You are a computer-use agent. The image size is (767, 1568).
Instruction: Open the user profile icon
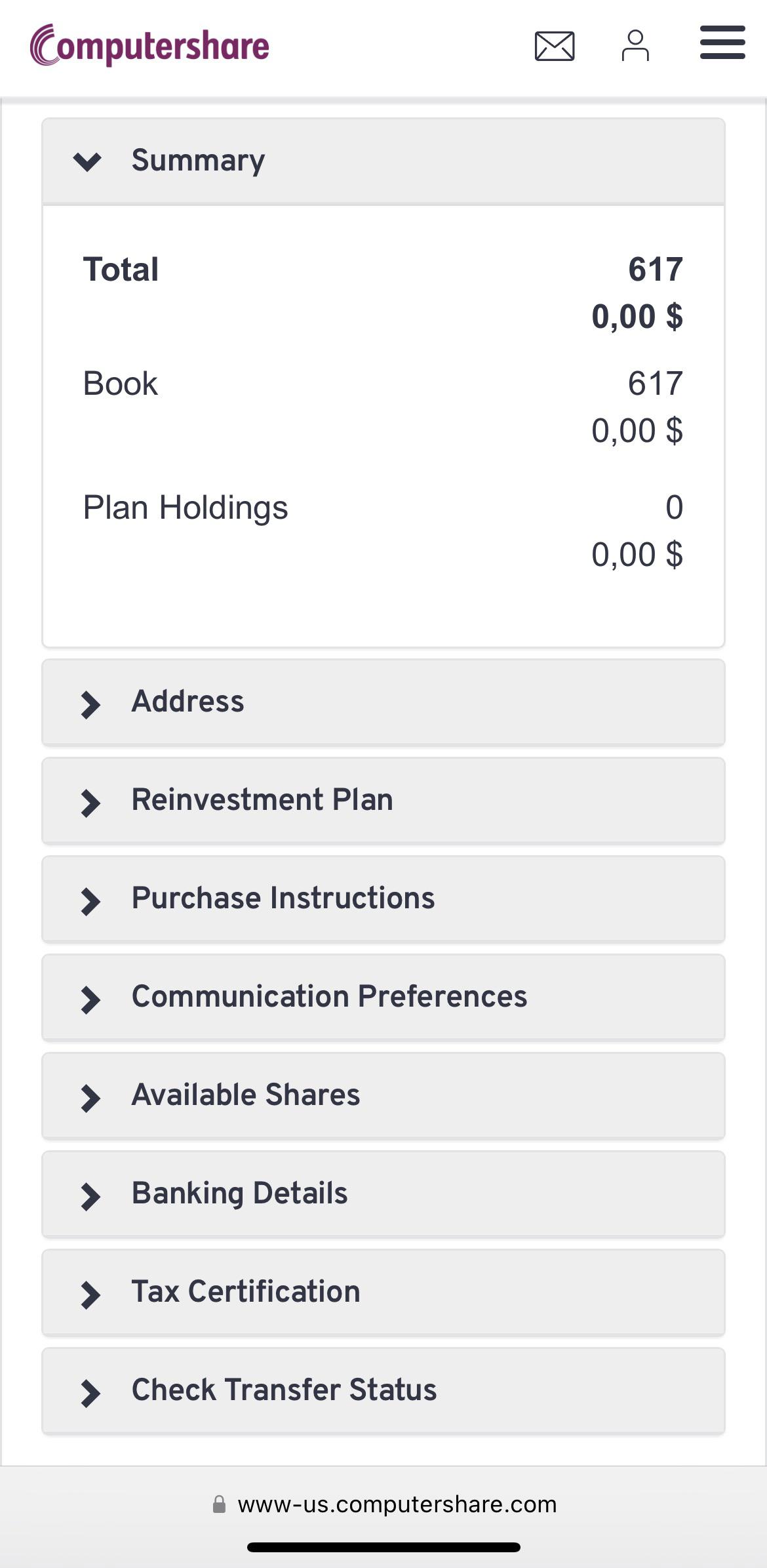pos(635,46)
